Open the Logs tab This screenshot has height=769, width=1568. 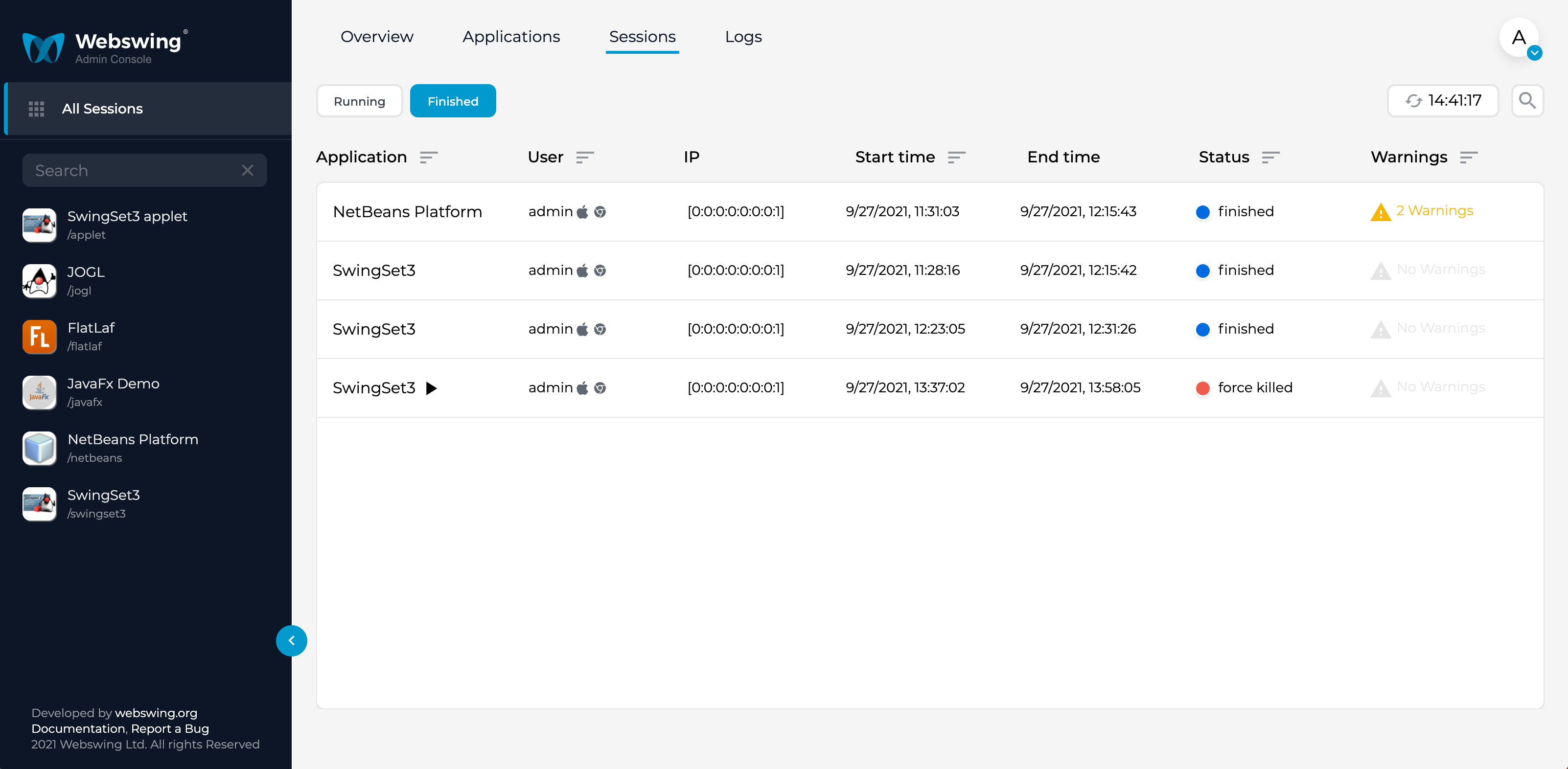click(x=743, y=37)
